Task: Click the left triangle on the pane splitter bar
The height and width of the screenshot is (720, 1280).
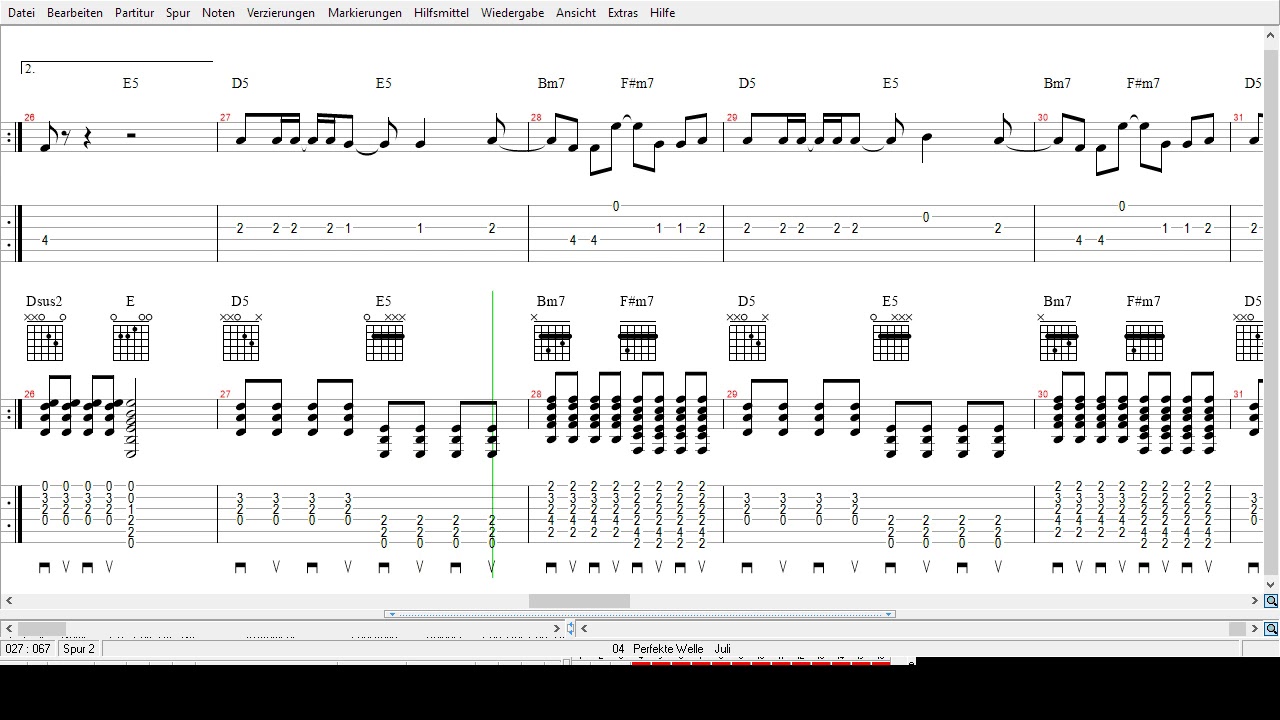Action: 391,614
